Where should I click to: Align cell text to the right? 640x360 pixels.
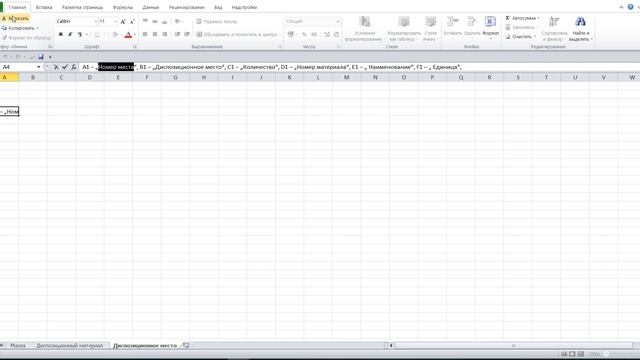coord(165,34)
